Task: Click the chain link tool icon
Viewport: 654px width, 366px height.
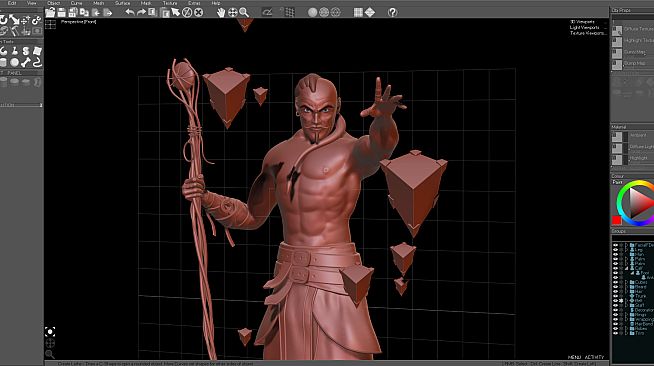Action: pyautogui.click(x=37, y=20)
